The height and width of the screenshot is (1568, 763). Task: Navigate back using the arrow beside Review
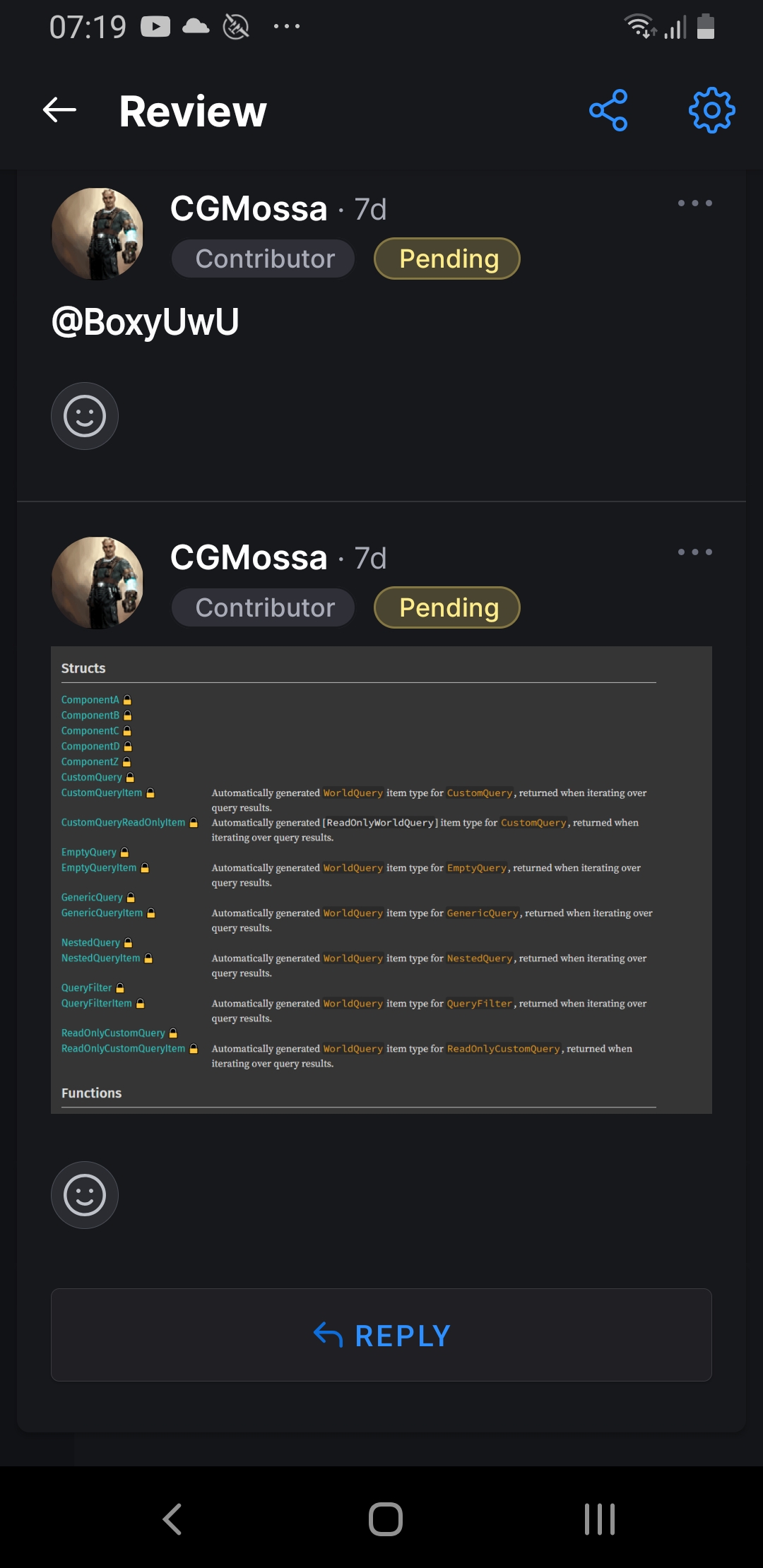[x=57, y=111]
